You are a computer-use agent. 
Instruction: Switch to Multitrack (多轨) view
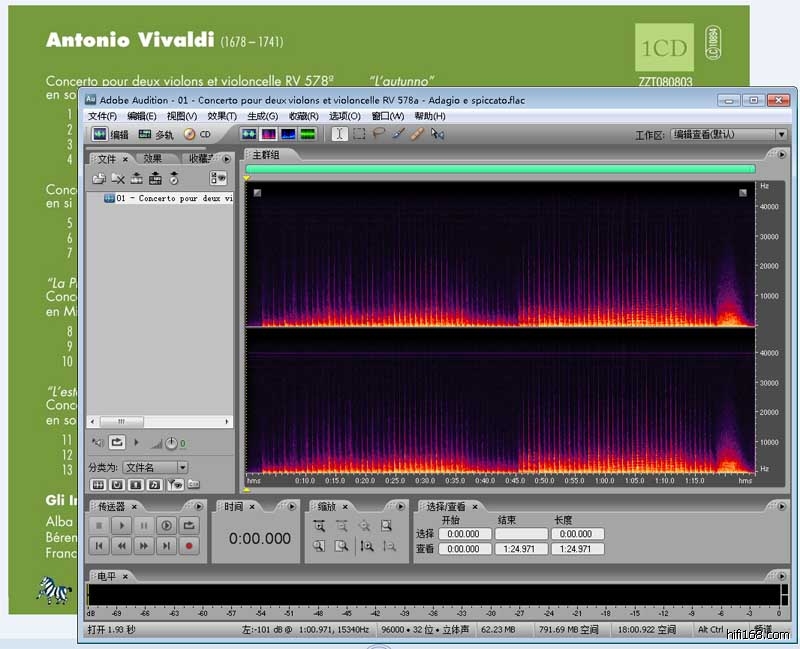[x=155, y=134]
